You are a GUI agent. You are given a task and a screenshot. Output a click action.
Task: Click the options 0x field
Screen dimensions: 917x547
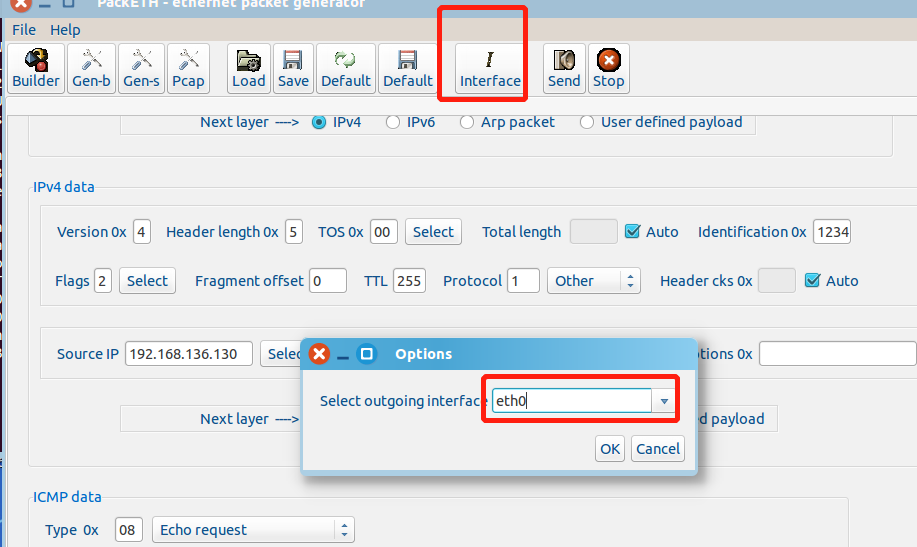pos(837,354)
